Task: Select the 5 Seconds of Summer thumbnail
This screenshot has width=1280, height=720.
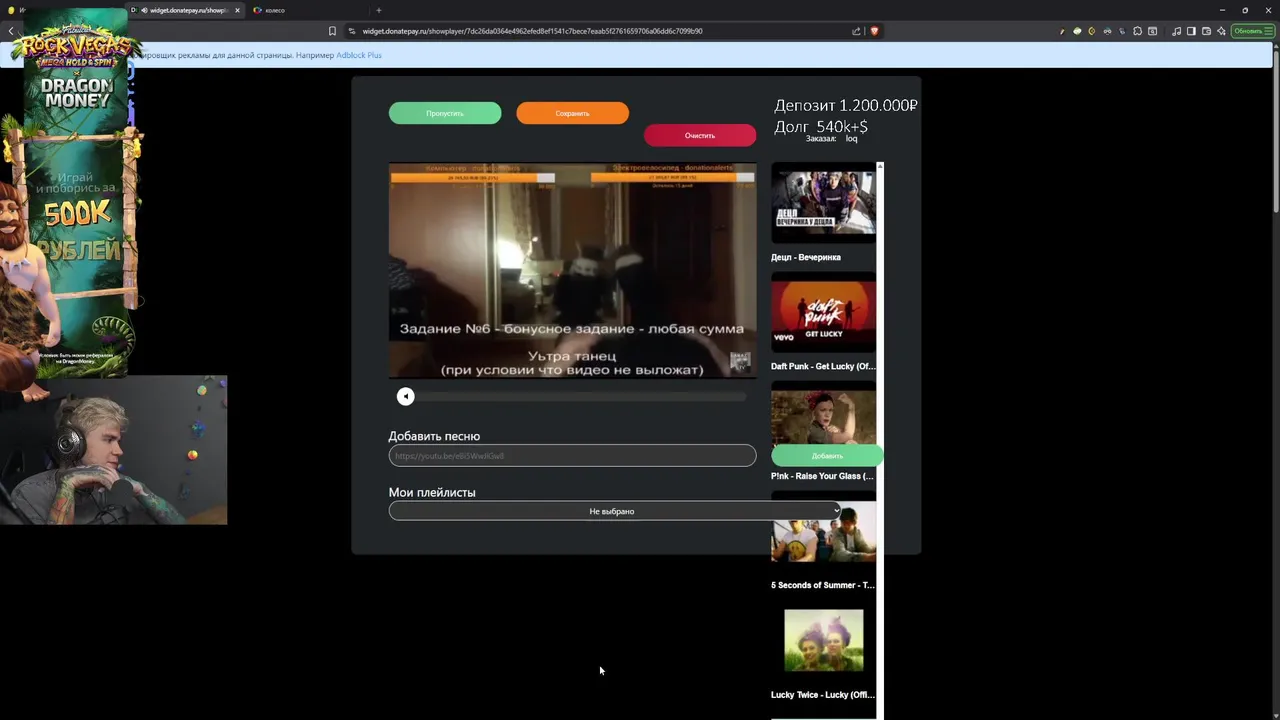Action: [823, 531]
